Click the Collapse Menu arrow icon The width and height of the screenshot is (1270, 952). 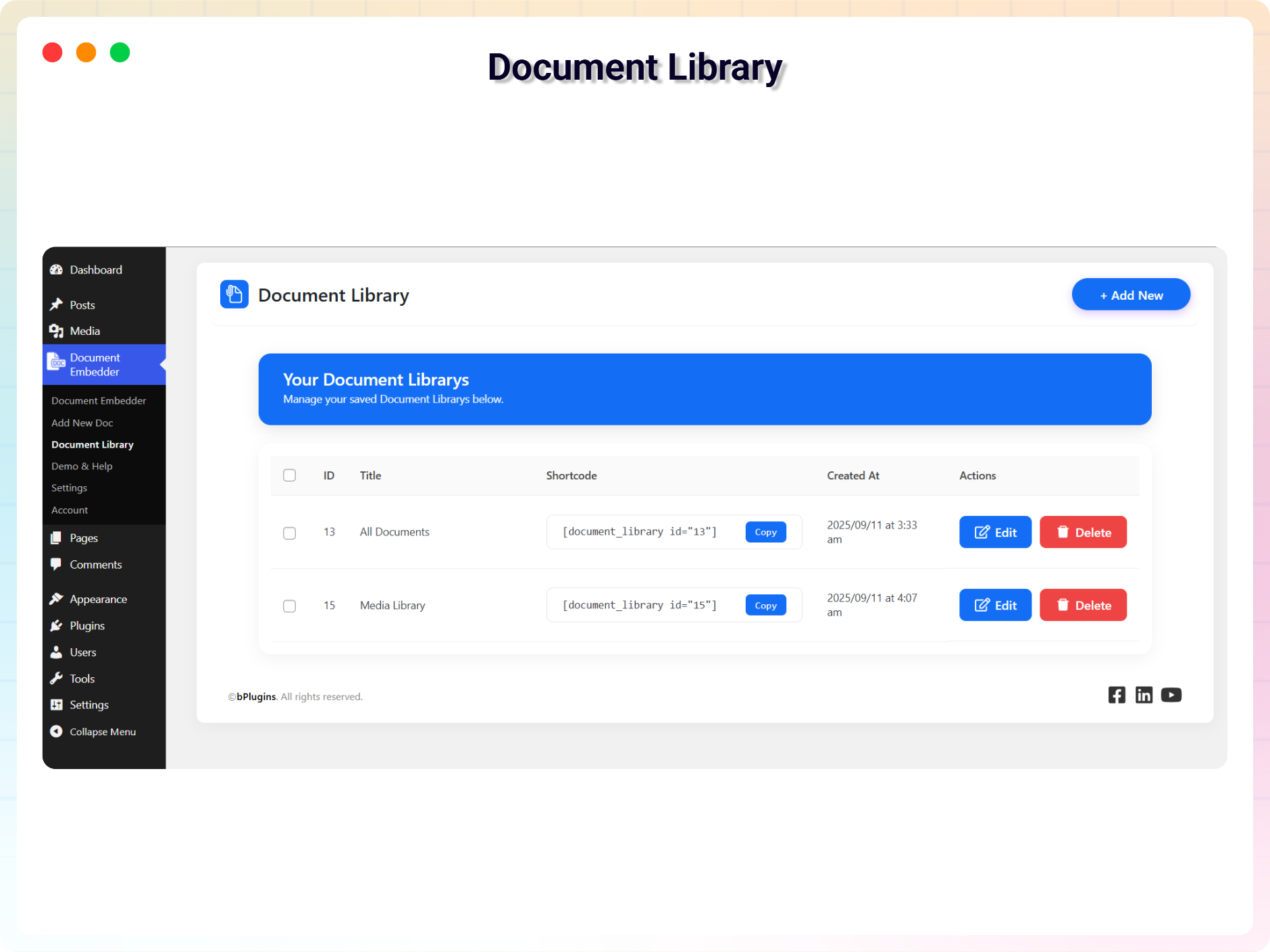[x=56, y=731]
